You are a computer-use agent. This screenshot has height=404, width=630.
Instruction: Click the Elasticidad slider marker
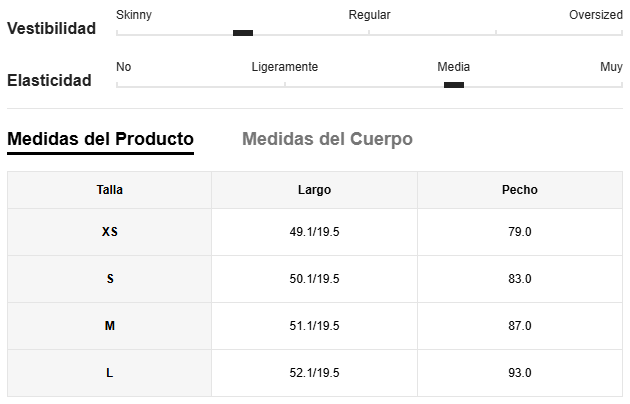pyautogui.click(x=454, y=85)
